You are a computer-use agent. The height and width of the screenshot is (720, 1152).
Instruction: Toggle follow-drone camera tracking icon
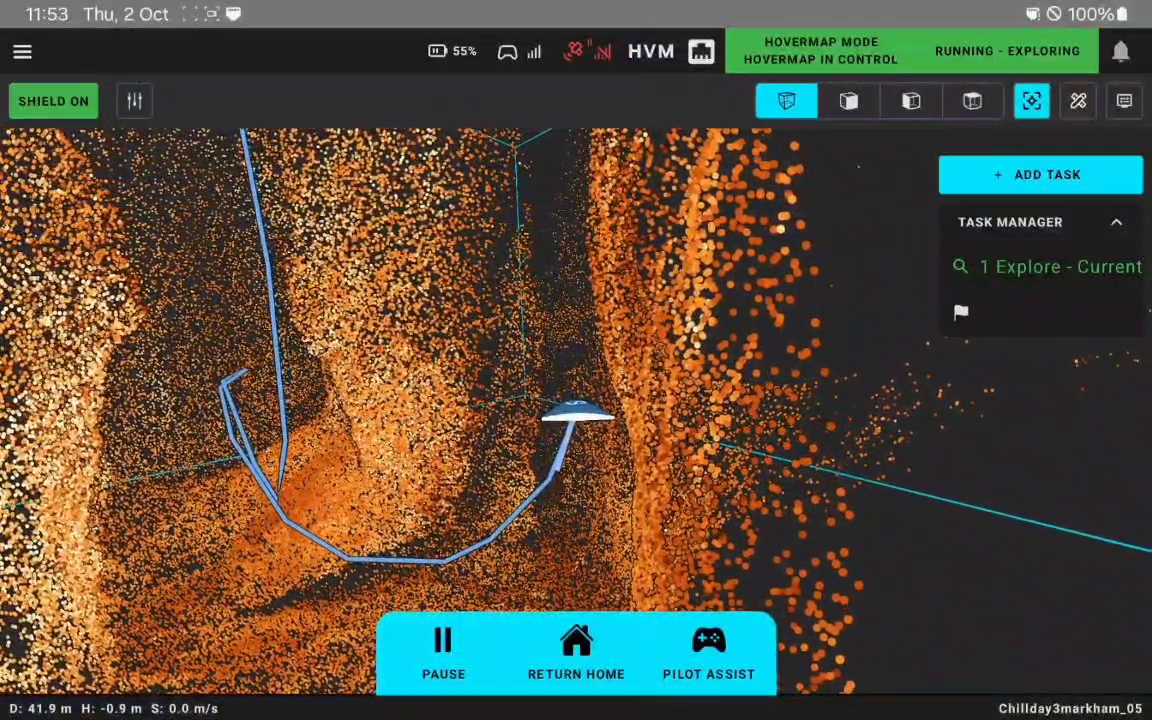pos(1031,101)
